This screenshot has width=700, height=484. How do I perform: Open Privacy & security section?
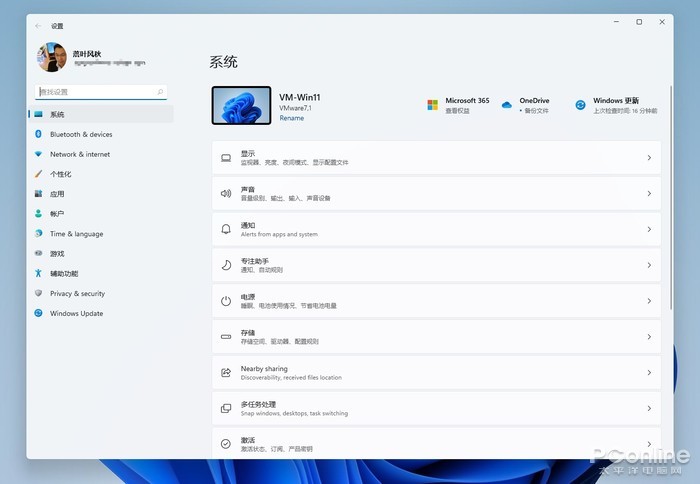[x=77, y=293]
